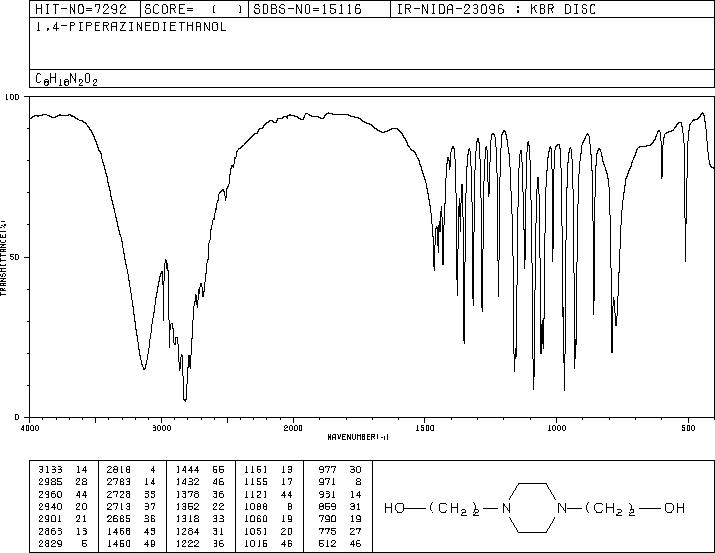Image resolution: width=715 pixels, height=553 pixels.
Task: Click the 971 wavenumber in the last column
Action: [x=327, y=482]
